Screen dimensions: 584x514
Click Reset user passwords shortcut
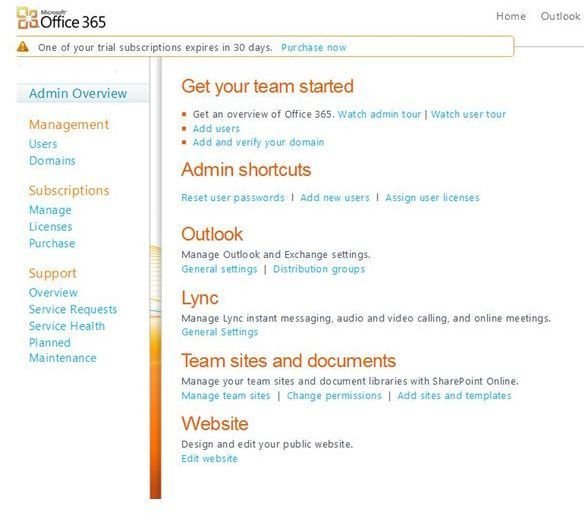(233, 198)
